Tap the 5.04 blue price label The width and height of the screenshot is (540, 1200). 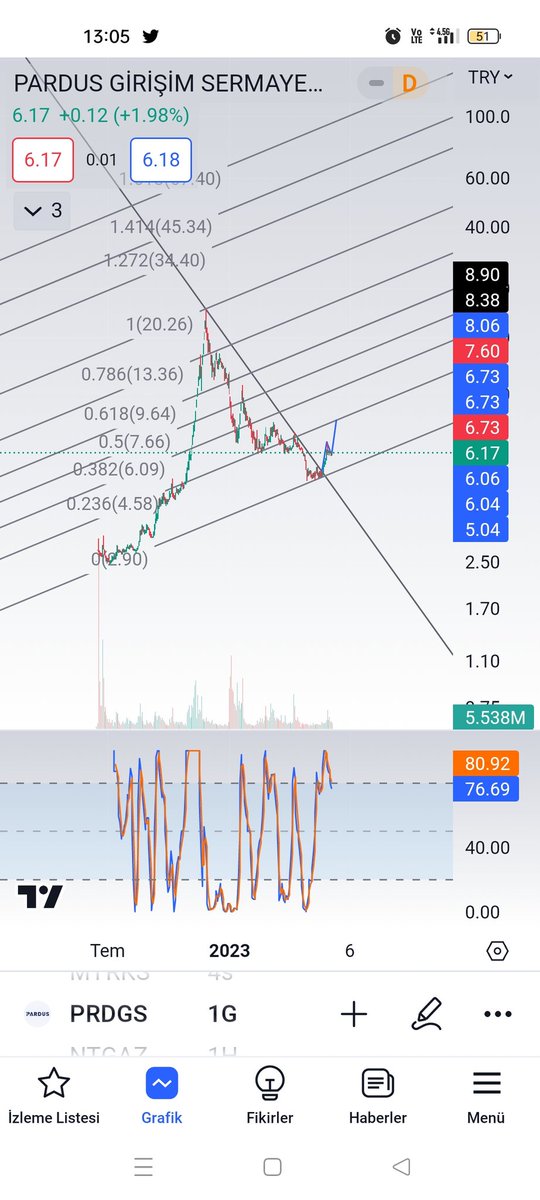click(480, 530)
